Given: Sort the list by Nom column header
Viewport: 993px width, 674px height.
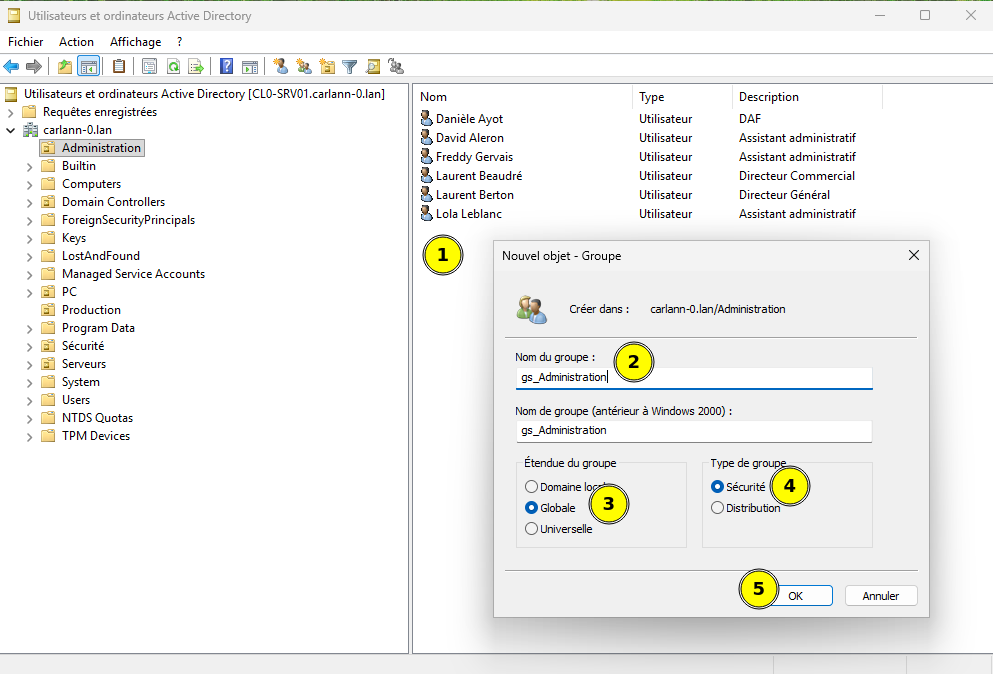Looking at the screenshot, I should click(x=523, y=97).
